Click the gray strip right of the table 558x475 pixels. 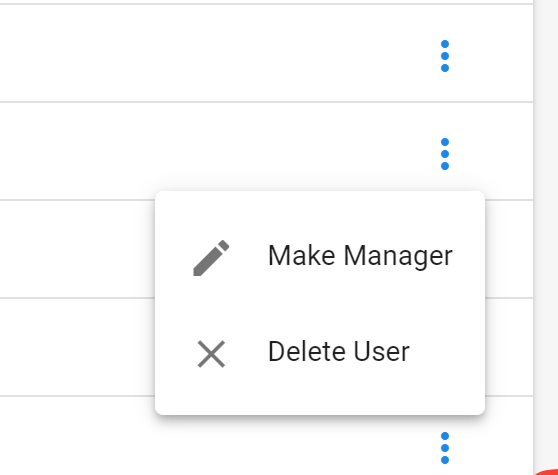point(546,213)
